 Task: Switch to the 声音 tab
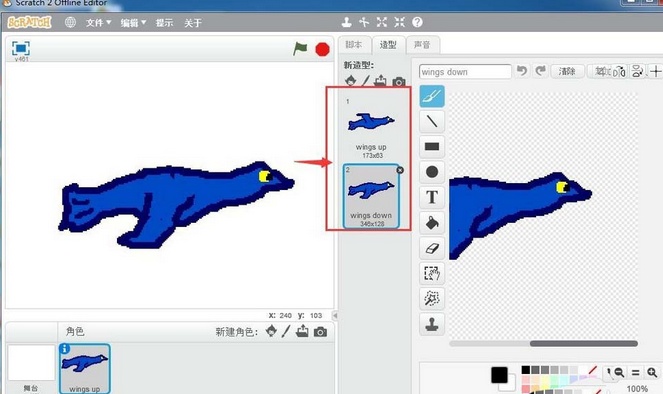coord(422,45)
